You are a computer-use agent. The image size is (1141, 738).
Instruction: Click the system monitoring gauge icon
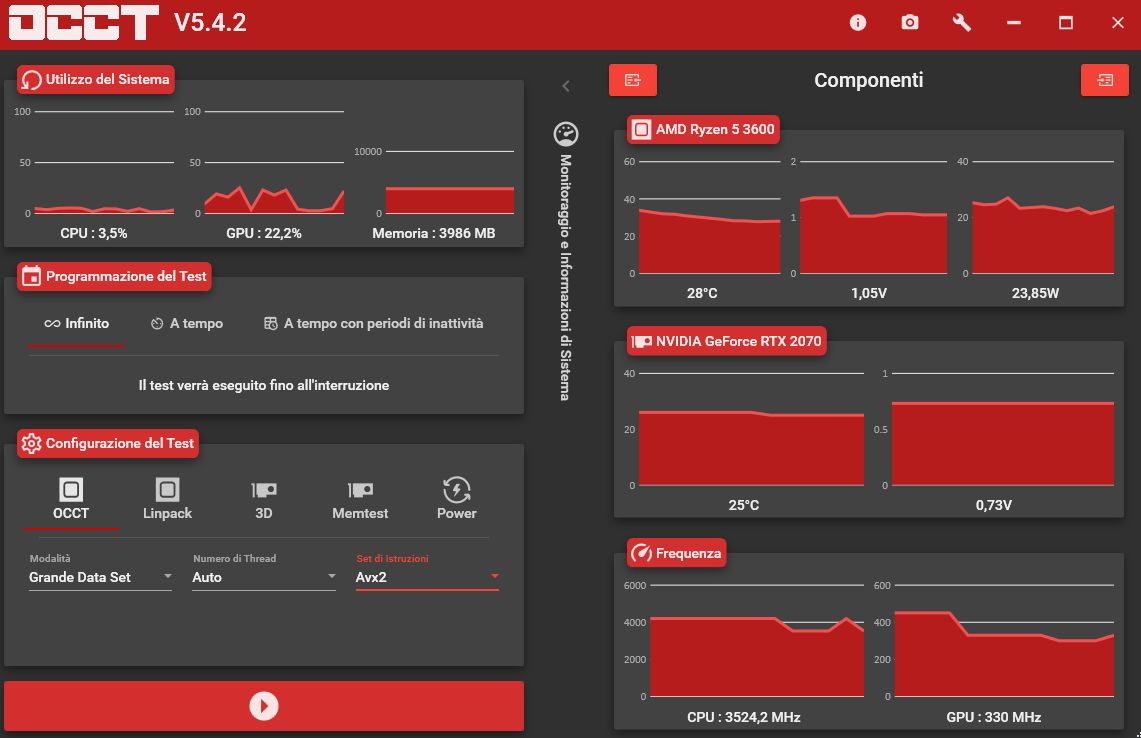(x=566, y=134)
